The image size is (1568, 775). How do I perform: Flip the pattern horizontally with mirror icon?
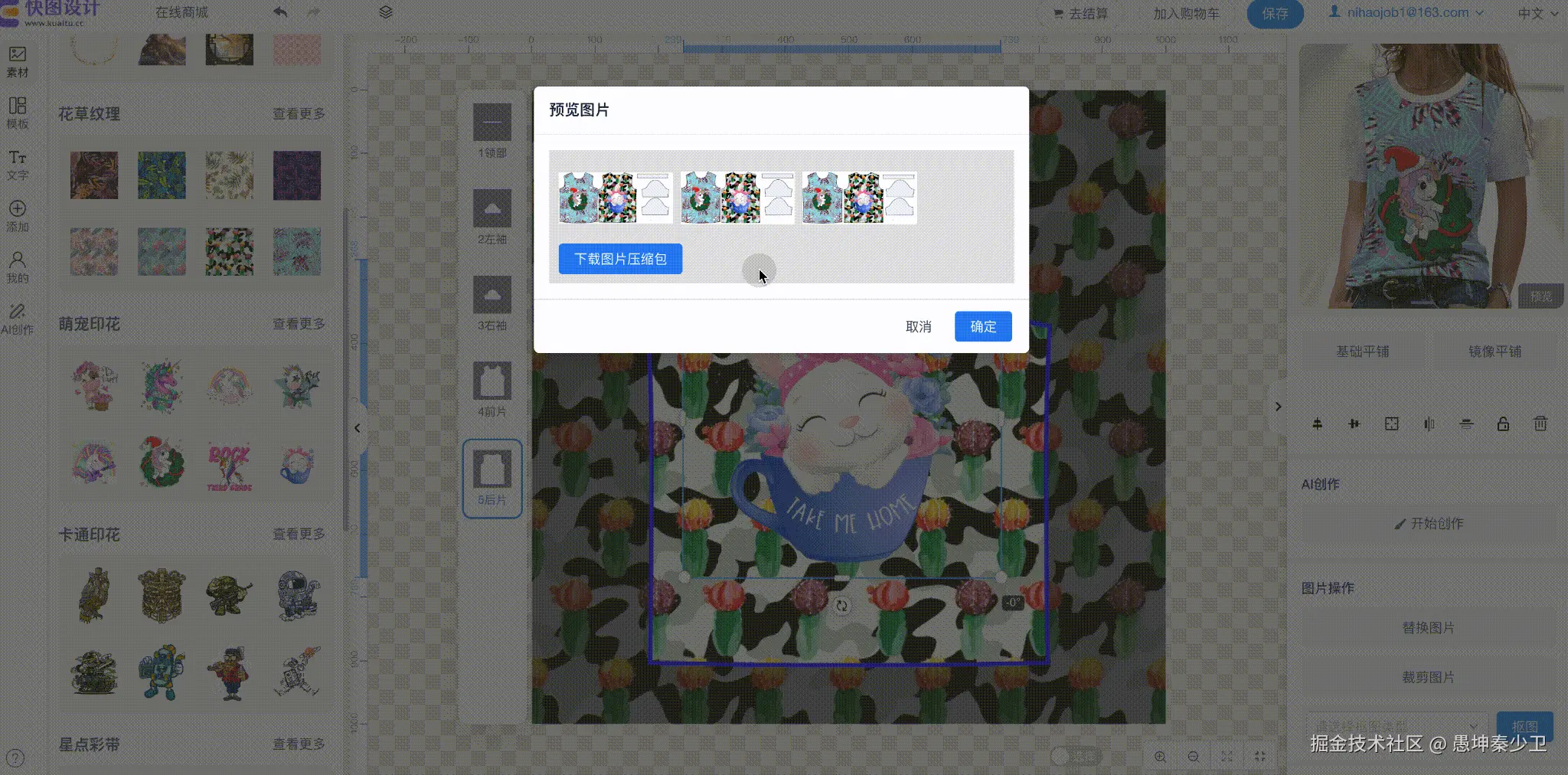[1429, 423]
